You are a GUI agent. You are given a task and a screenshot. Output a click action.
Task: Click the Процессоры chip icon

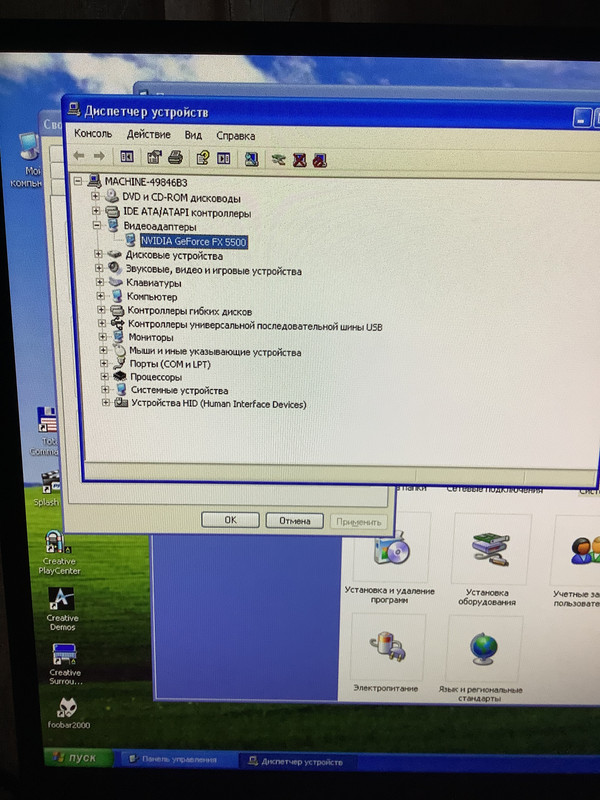(x=120, y=377)
